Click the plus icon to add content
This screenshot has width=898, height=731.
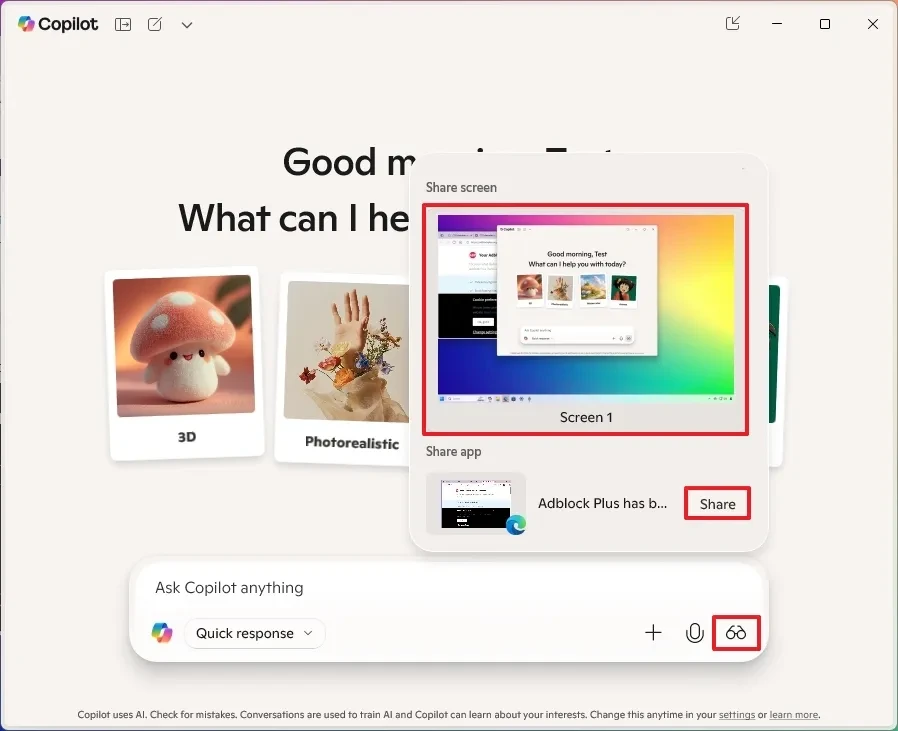[x=653, y=632]
